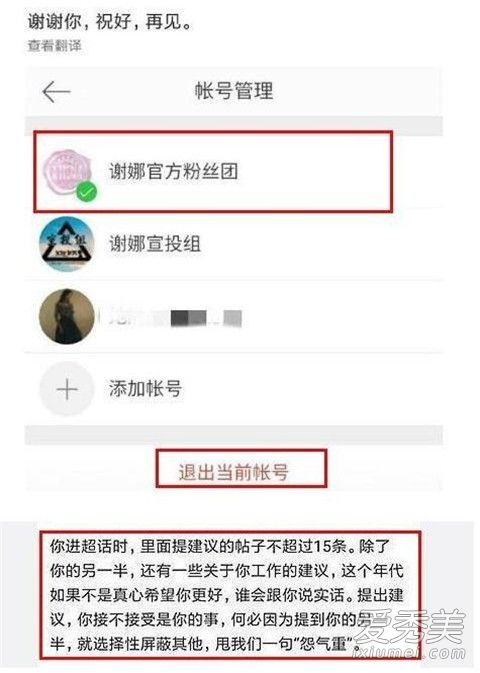480x673 pixels.
Task: Click the 添加帐号 label
Action: coord(145,389)
